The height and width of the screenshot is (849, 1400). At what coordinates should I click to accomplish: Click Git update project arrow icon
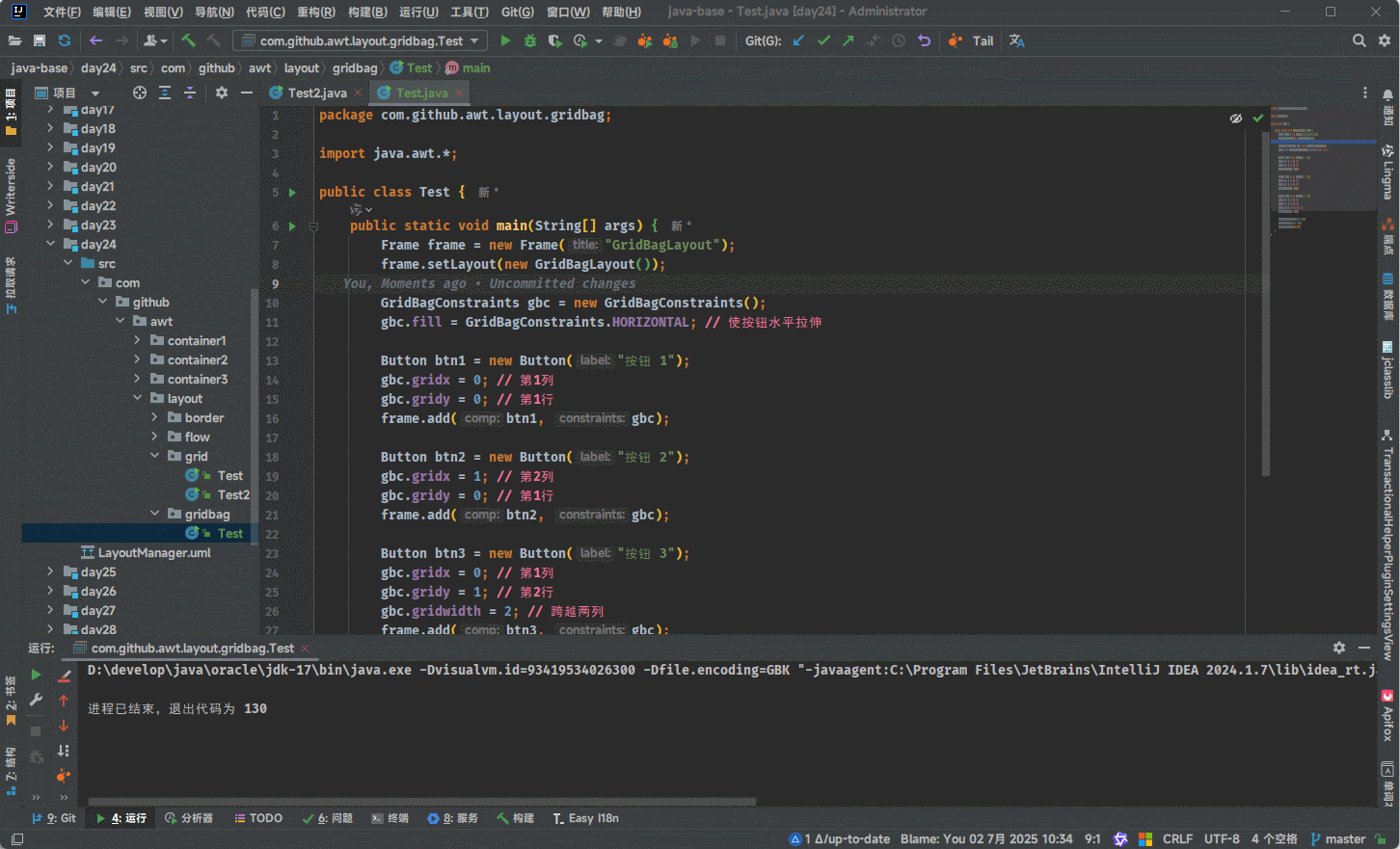[x=798, y=40]
